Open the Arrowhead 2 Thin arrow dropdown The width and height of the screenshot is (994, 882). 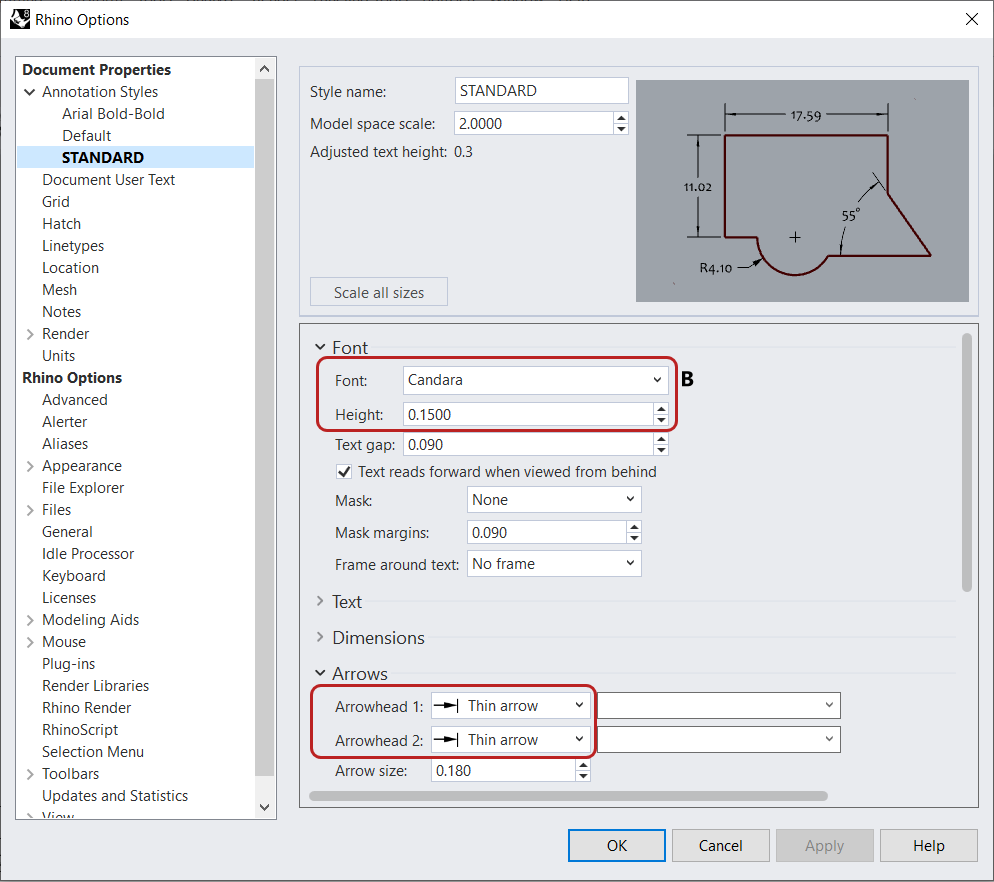(509, 740)
